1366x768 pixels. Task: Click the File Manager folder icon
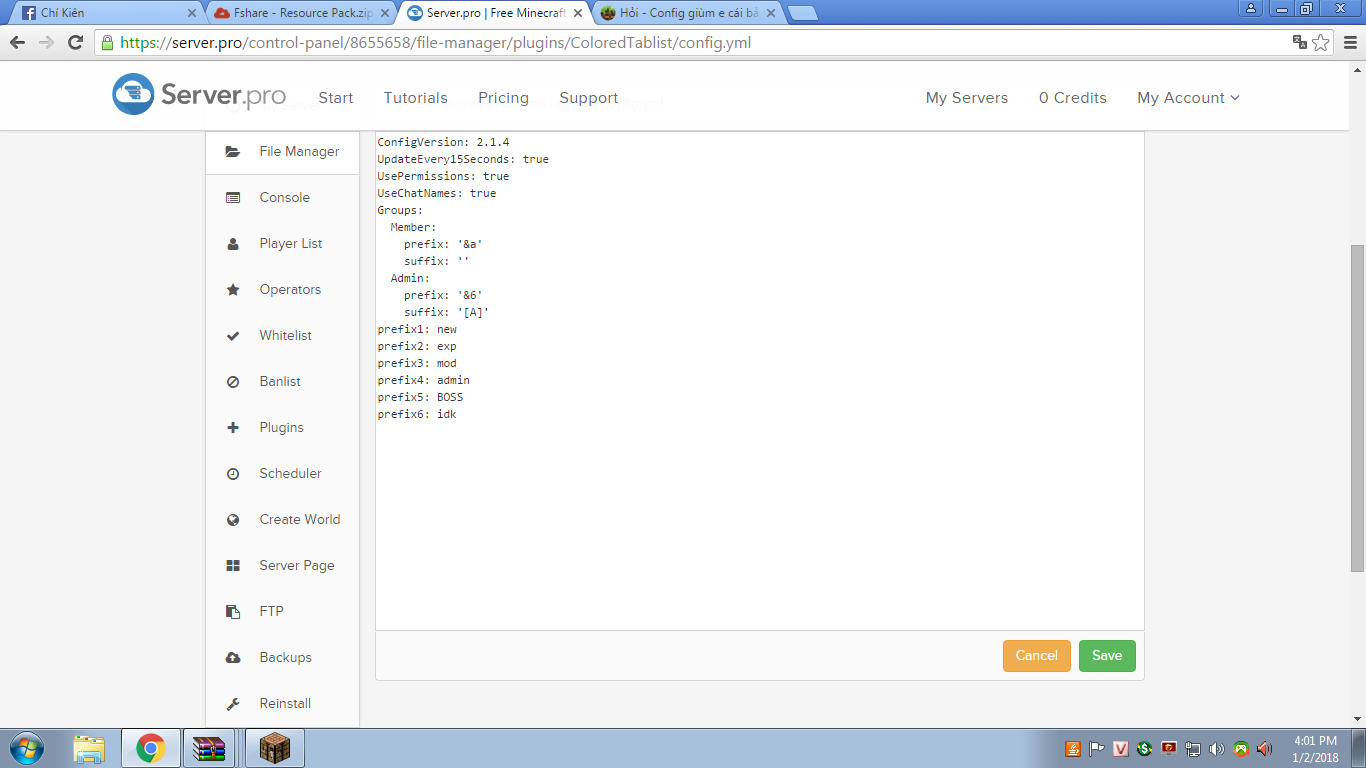tap(233, 152)
